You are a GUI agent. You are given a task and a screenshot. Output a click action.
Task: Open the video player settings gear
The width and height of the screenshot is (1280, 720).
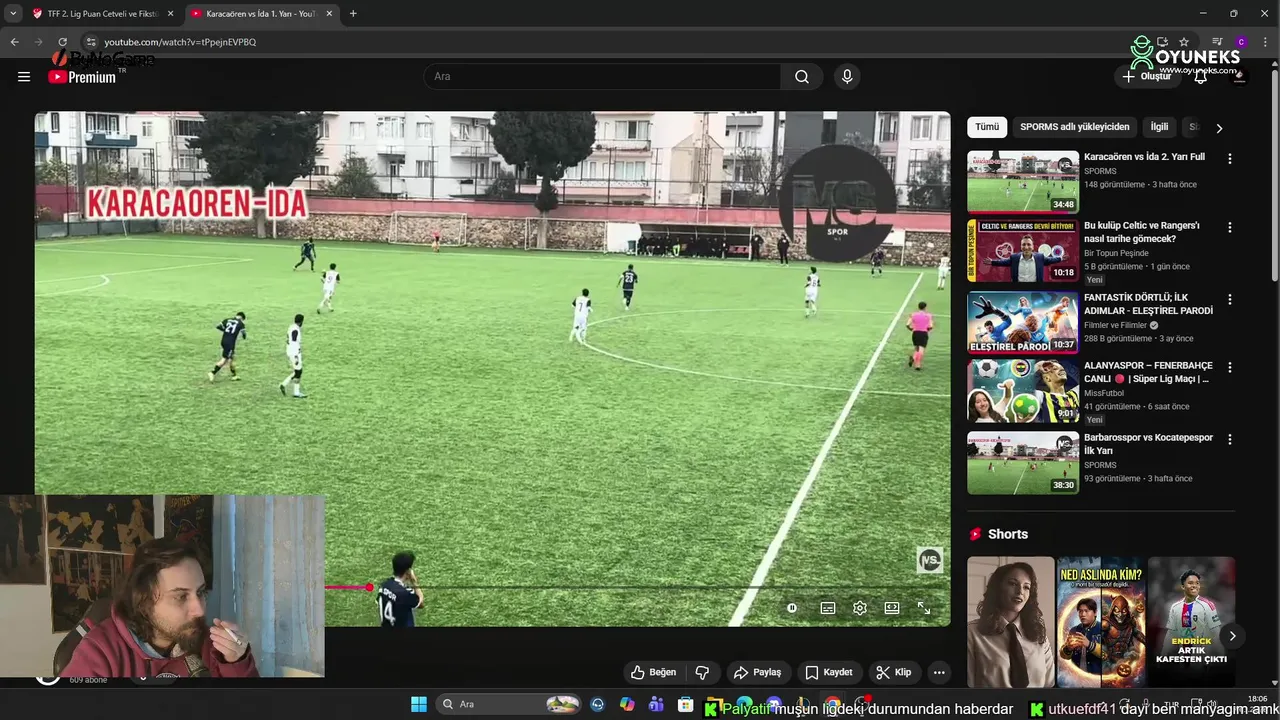(860, 607)
